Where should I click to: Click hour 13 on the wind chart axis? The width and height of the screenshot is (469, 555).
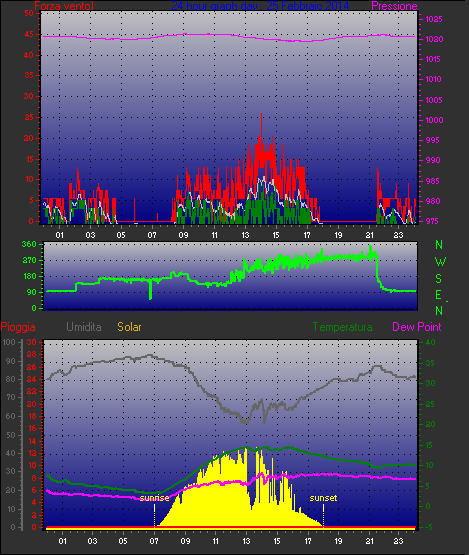click(x=245, y=235)
